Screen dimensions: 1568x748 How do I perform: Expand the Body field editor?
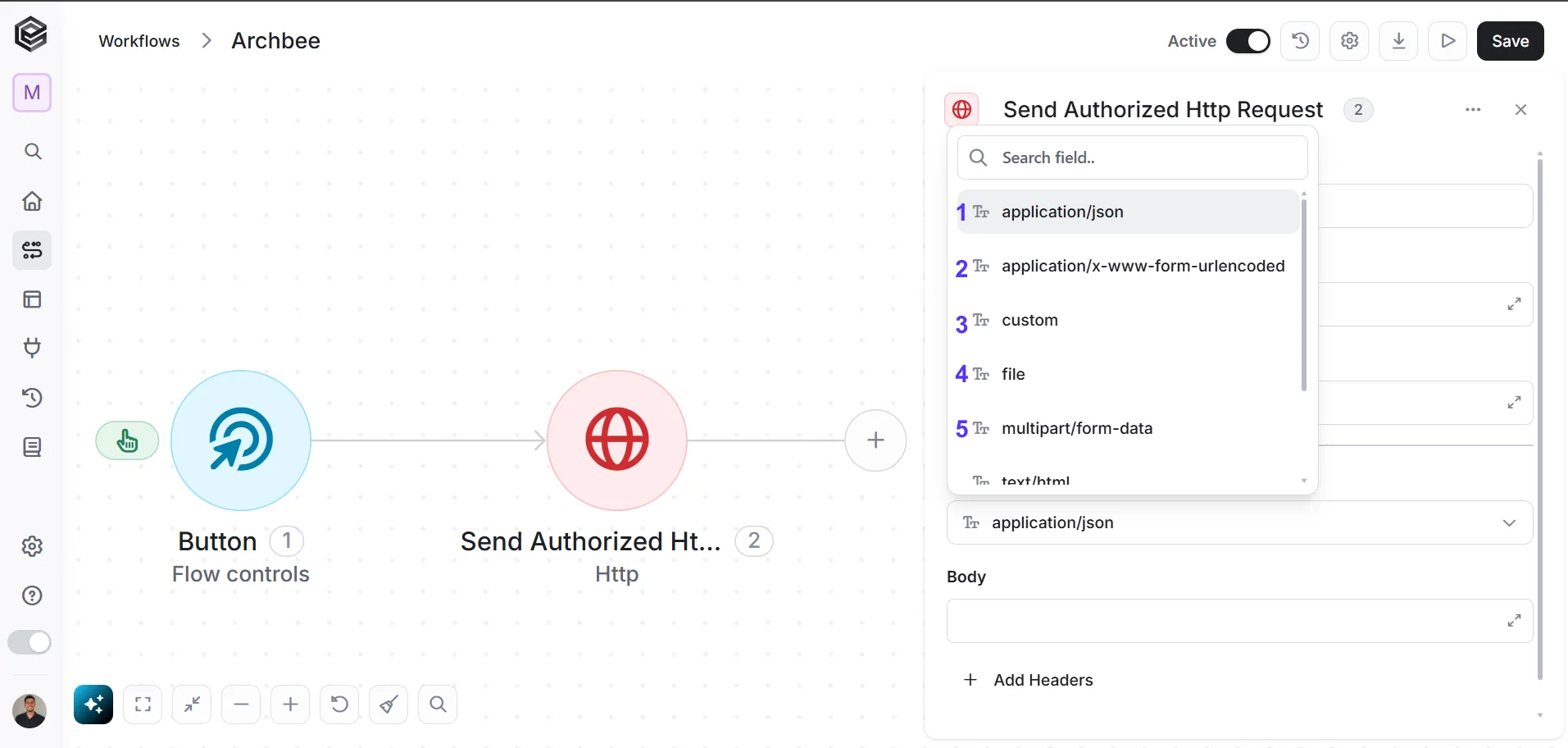coord(1514,621)
